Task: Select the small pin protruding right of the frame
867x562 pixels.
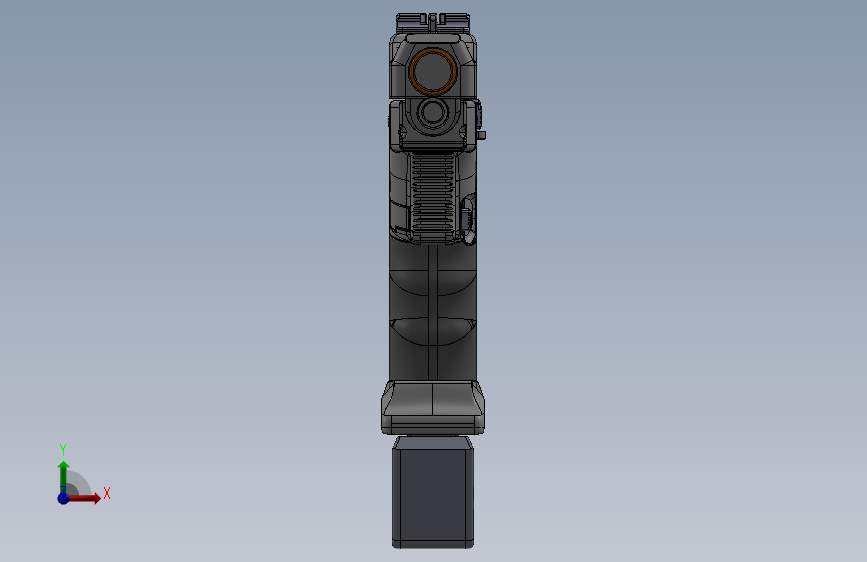Action: pyautogui.click(x=482, y=135)
